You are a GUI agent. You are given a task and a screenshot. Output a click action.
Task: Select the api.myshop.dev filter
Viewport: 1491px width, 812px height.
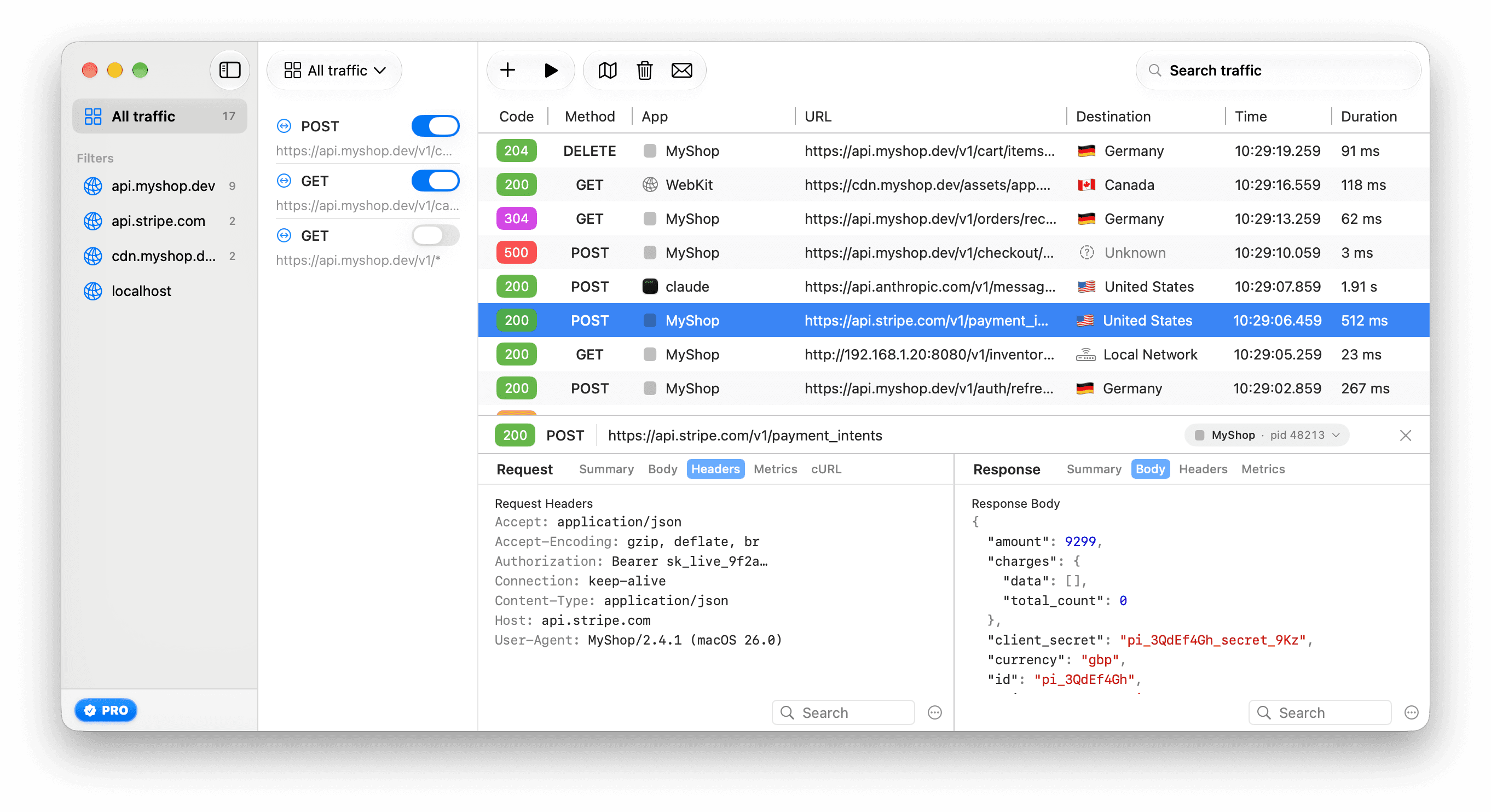[x=160, y=186]
